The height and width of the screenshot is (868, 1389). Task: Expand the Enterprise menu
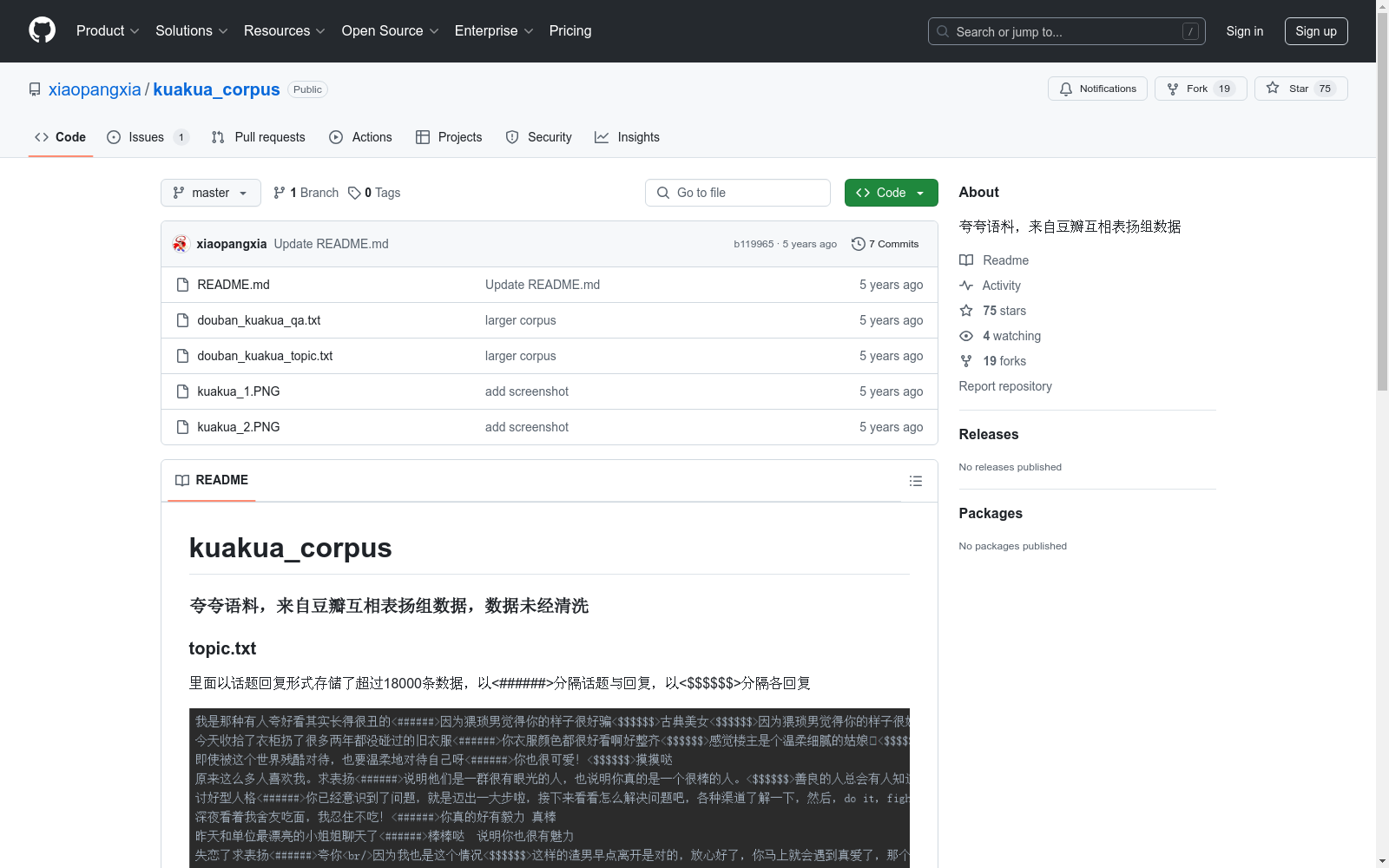click(494, 30)
